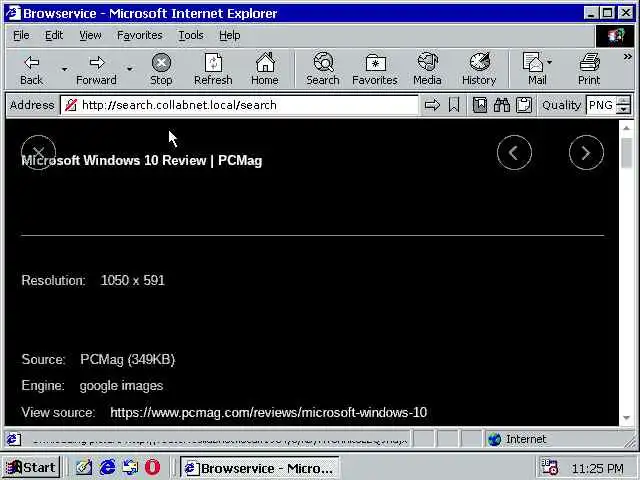Print the current page
The width and height of the screenshot is (640, 480).
[x=589, y=69]
